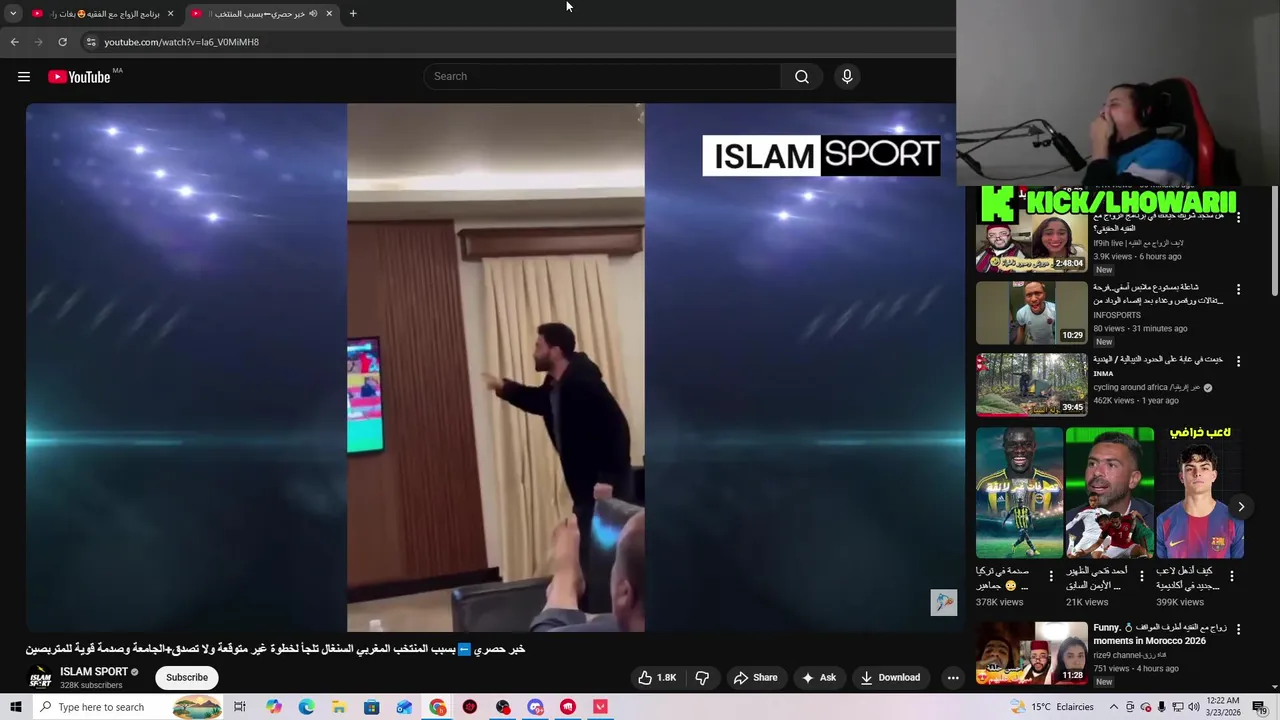Subscribe to ISLAM SPORT channel

click(187, 677)
